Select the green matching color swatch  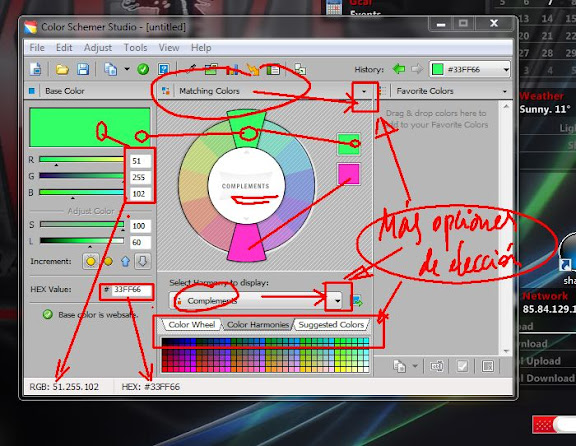pyautogui.click(x=348, y=144)
